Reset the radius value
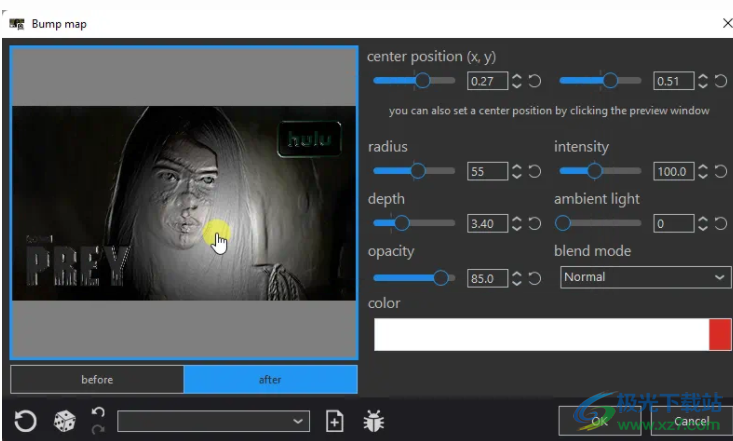This screenshot has width=733, height=441. coord(535,171)
